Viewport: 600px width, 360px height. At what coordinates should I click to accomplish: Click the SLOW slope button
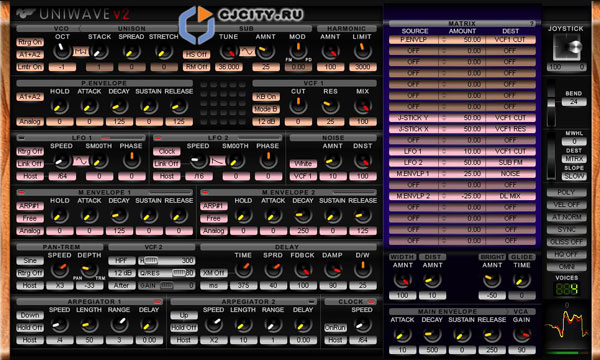pos(574,176)
